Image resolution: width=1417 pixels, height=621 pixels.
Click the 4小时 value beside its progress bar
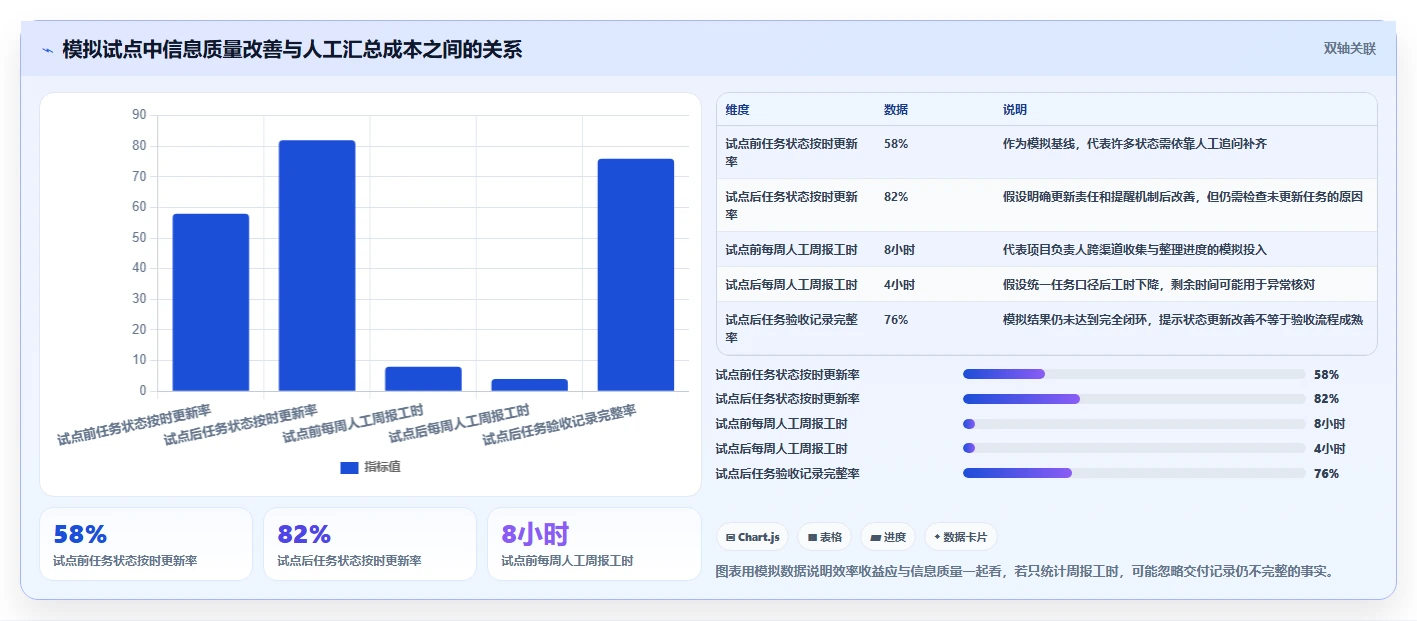click(x=1330, y=449)
